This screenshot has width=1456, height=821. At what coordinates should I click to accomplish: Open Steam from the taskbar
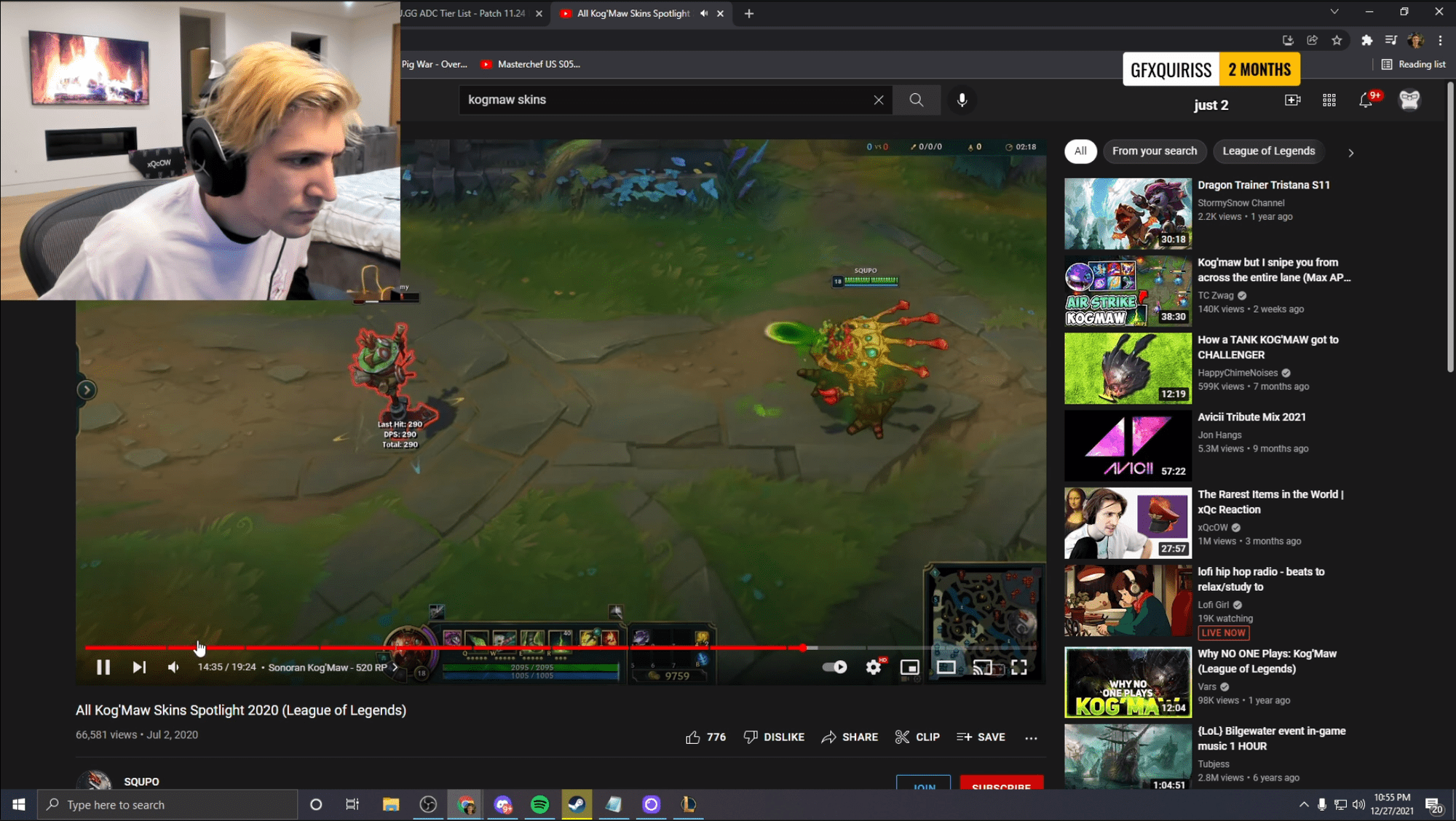click(577, 804)
